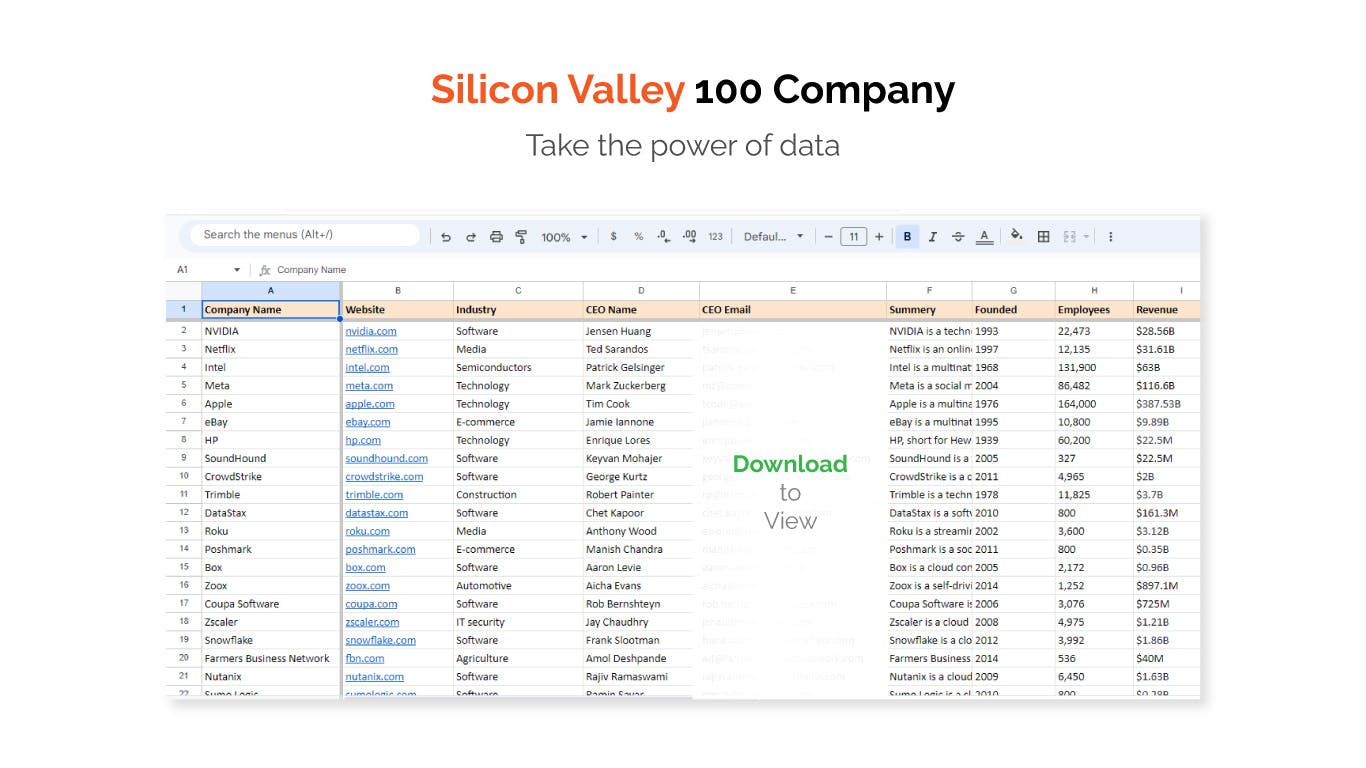Click the Undo icon in the toolbar
Screen dimensions: 1366x768
tap(446, 237)
